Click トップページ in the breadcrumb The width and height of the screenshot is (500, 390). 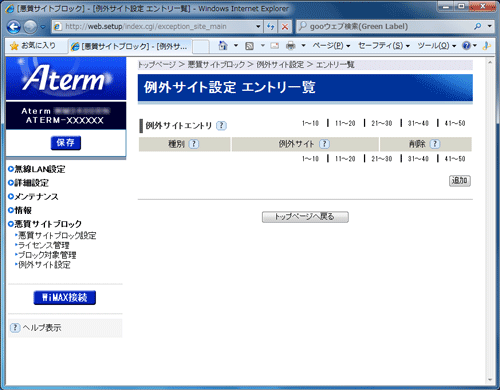(157, 65)
